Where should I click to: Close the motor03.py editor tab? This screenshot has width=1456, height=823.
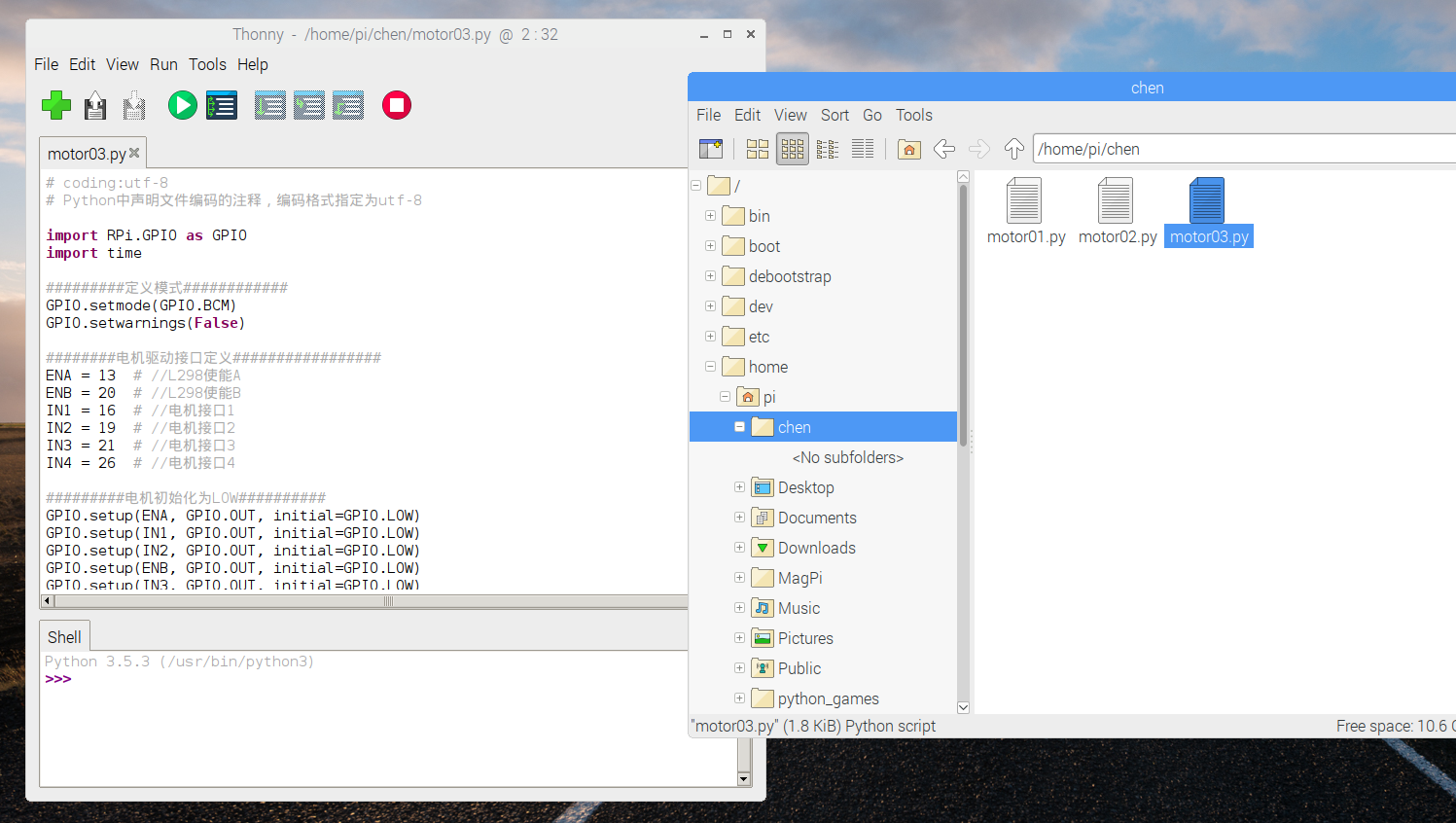134,153
